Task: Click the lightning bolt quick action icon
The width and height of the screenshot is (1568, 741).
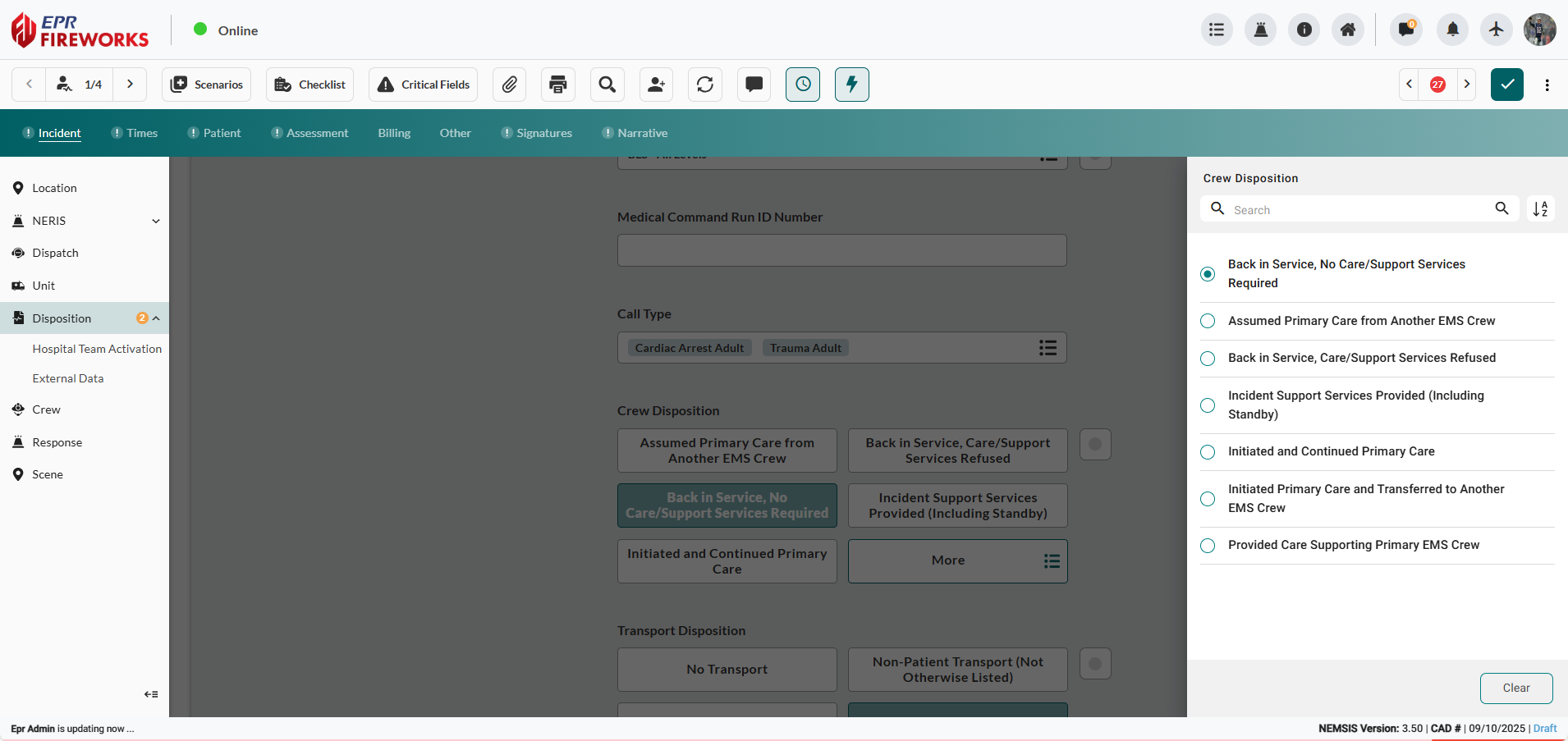Action: 851,85
